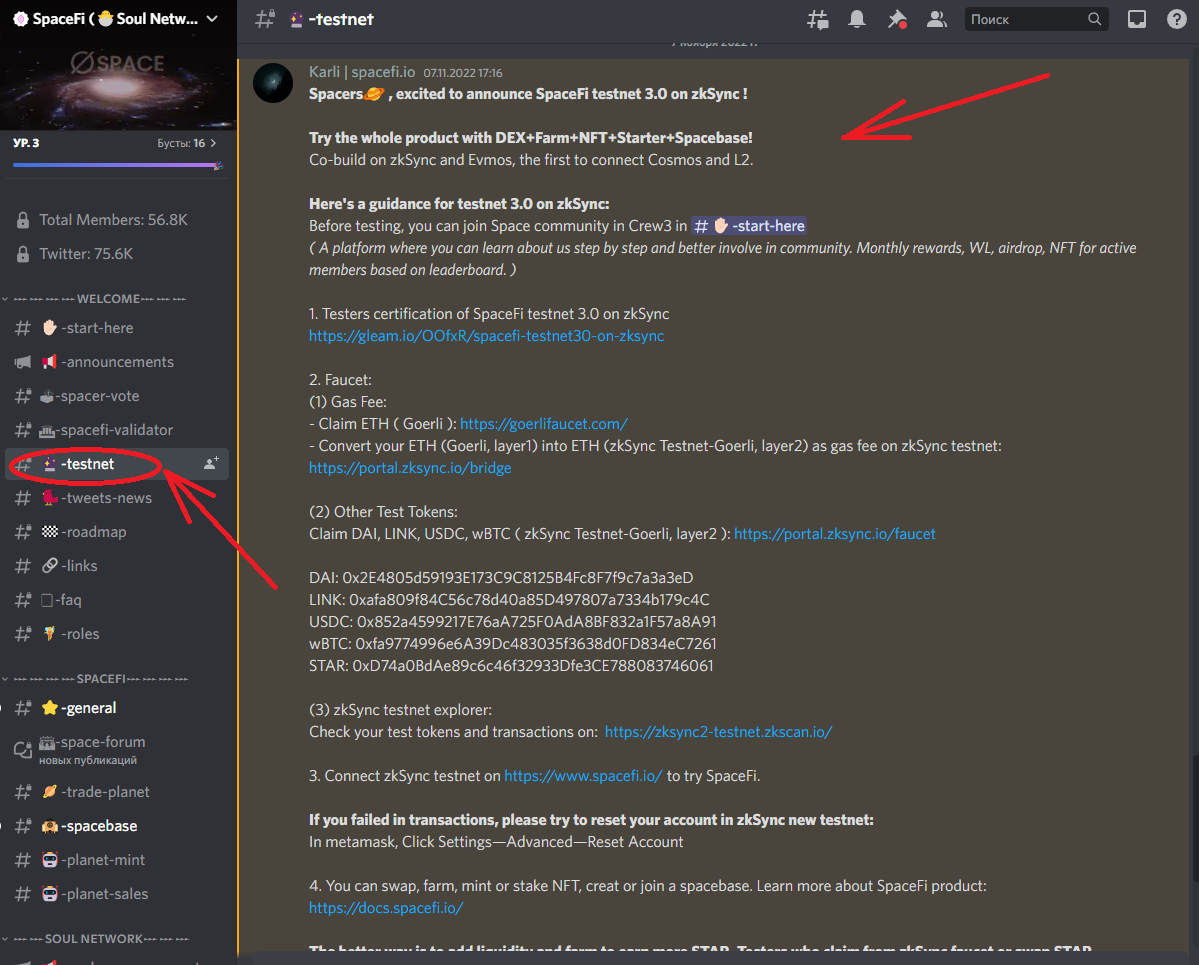Open the -tweets-news channel

117,498
